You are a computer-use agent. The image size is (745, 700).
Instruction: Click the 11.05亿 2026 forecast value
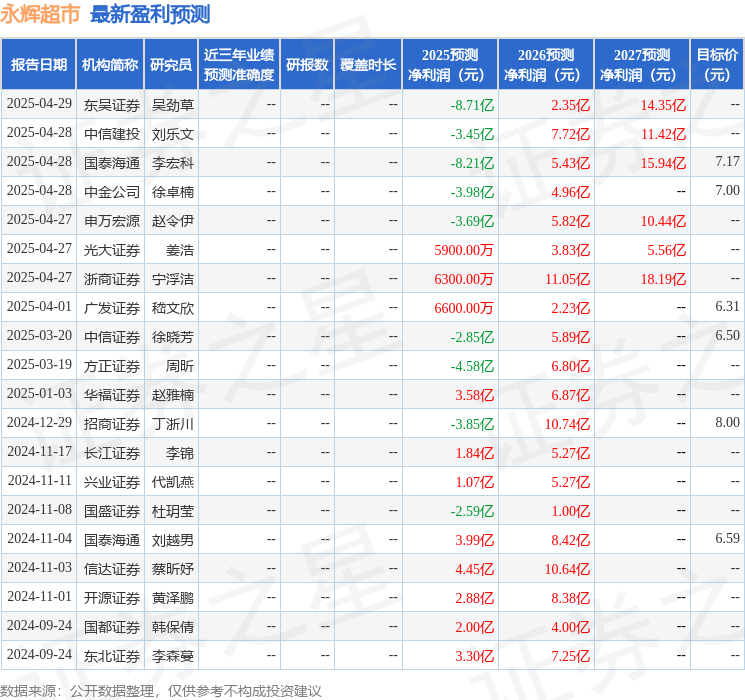pyautogui.click(x=567, y=279)
